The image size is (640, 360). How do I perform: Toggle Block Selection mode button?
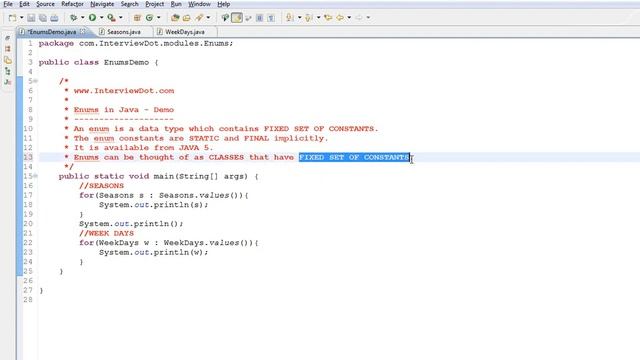pos(259,18)
